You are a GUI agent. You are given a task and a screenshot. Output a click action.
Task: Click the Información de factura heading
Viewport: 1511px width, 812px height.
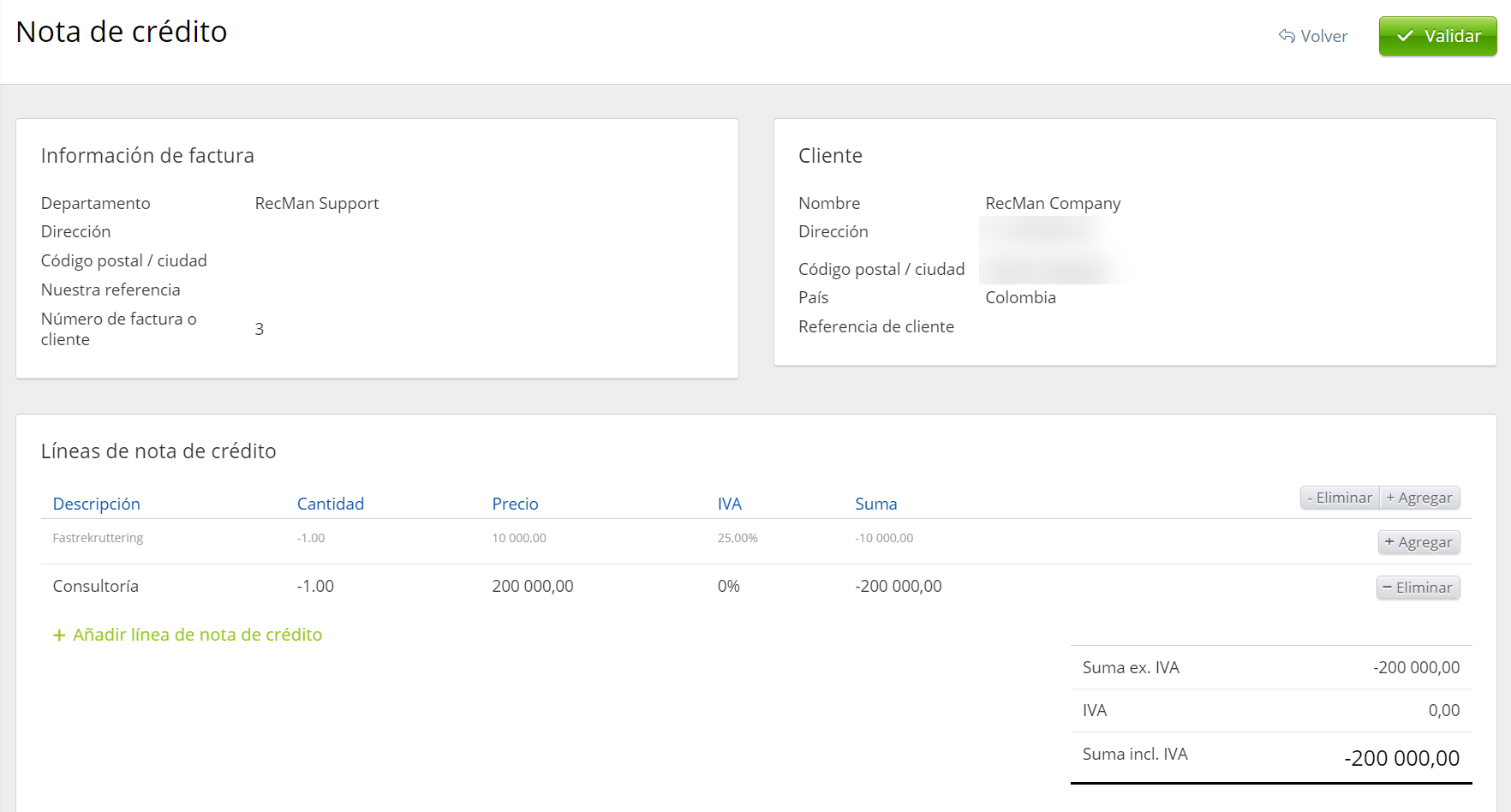(x=147, y=155)
